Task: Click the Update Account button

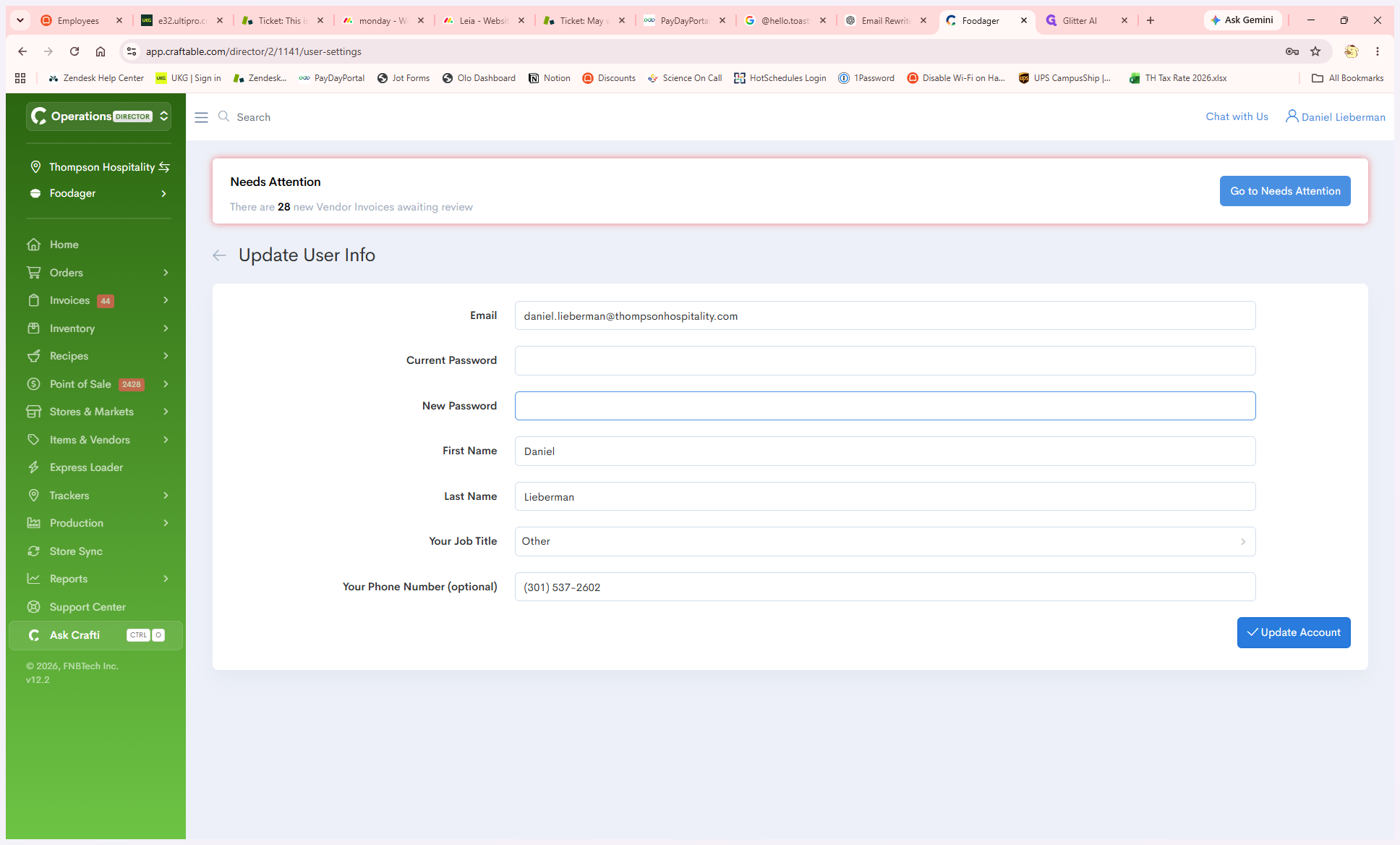Action: (1294, 632)
